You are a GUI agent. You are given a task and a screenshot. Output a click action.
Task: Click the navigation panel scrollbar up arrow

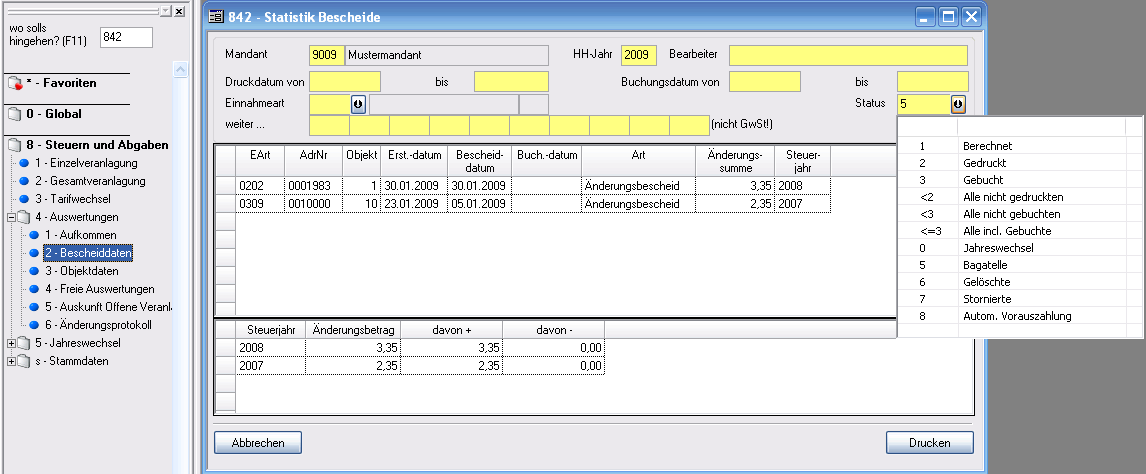point(180,70)
